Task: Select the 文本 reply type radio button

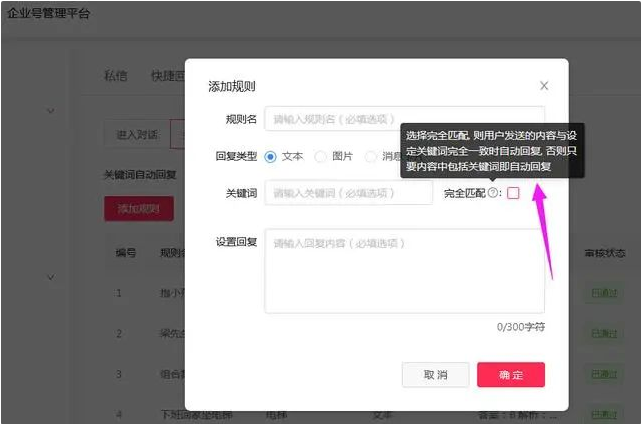Action: [271, 156]
